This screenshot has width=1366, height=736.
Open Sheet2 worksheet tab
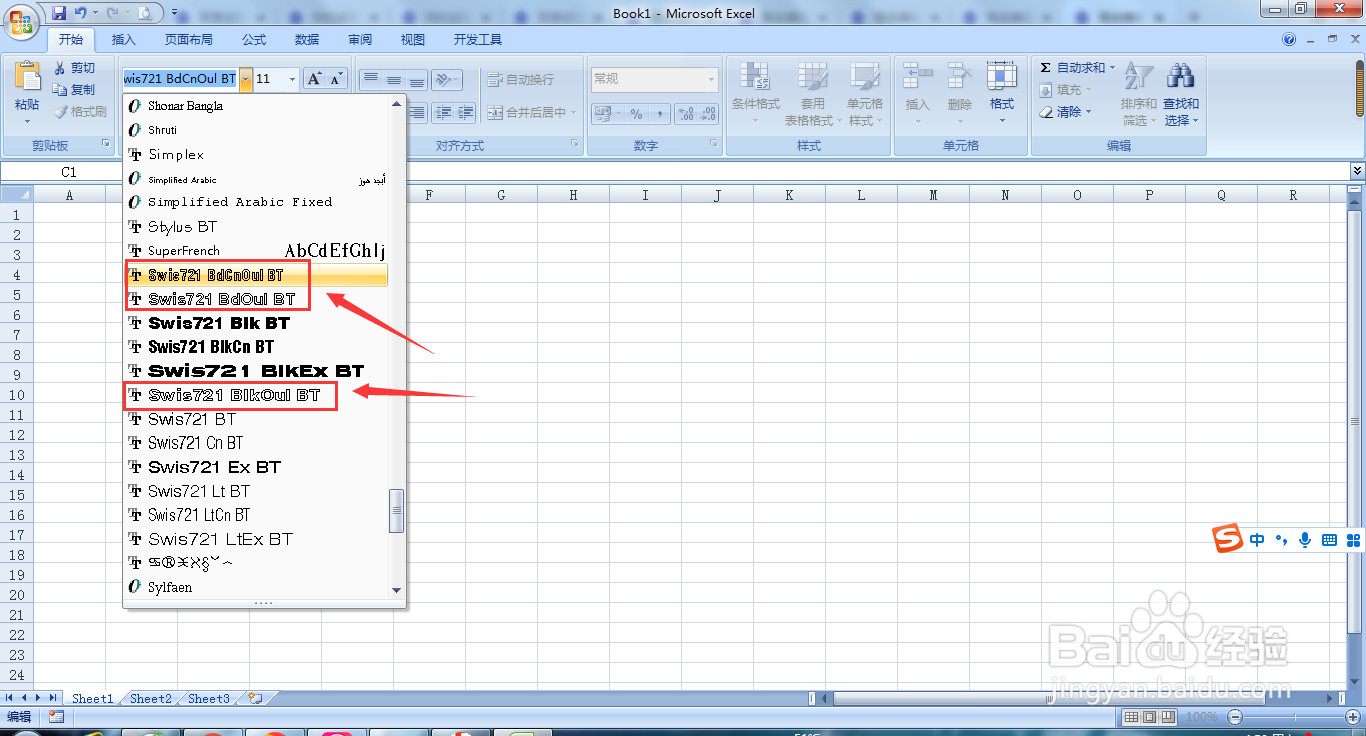click(x=151, y=698)
